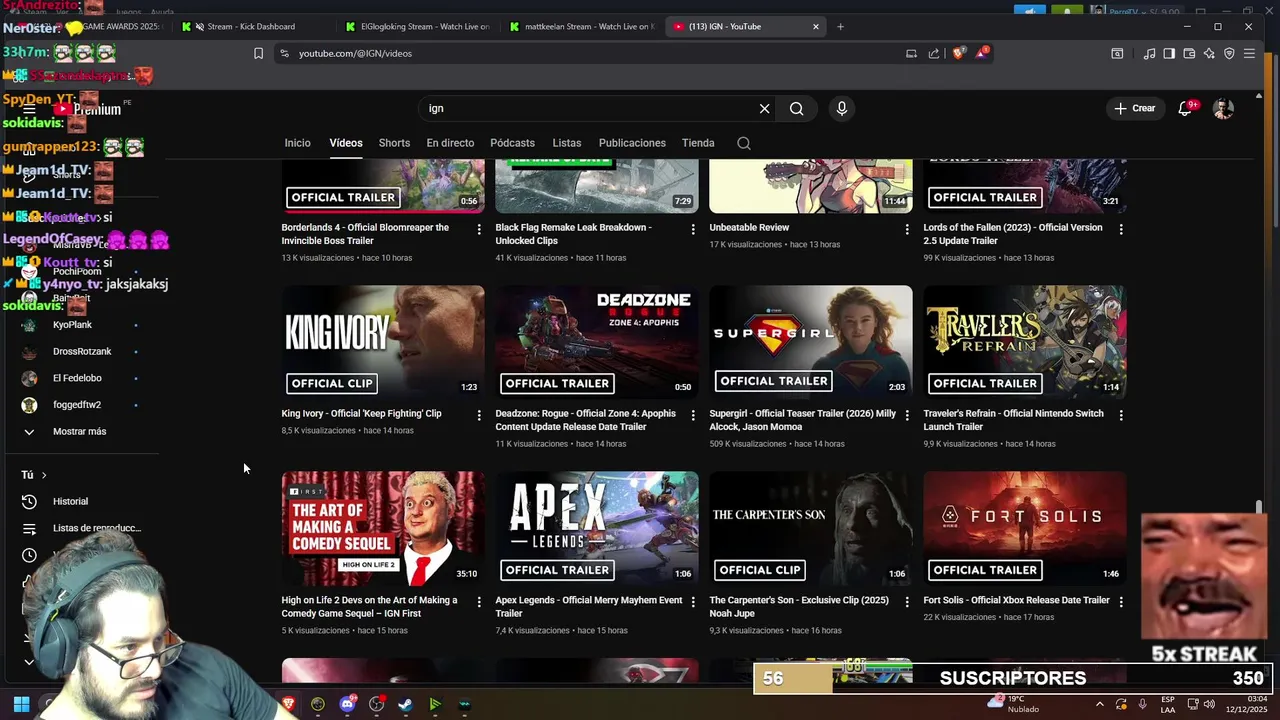The width and height of the screenshot is (1280, 720).
Task: Open the Brave hamburger main menu
Action: (x=1249, y=53)
